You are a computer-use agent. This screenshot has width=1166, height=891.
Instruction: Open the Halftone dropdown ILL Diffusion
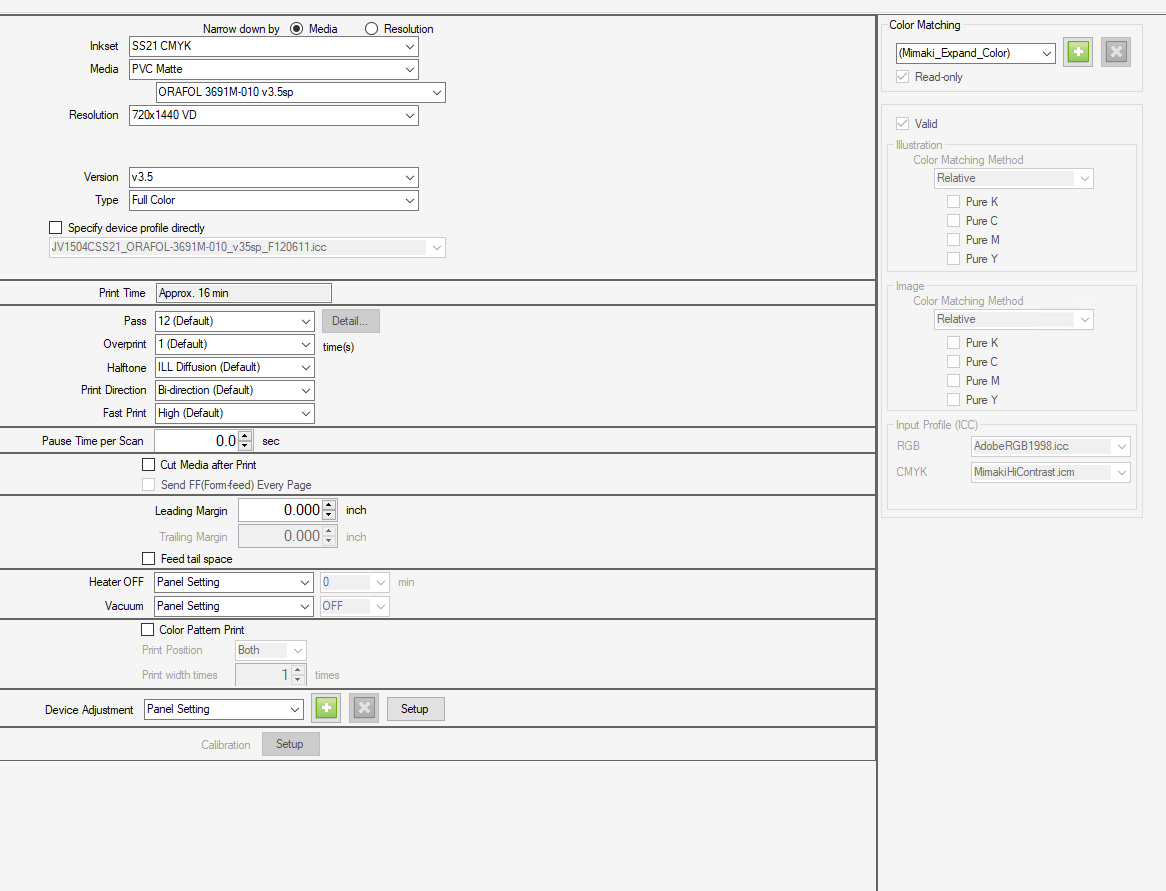tap(234, 367)
